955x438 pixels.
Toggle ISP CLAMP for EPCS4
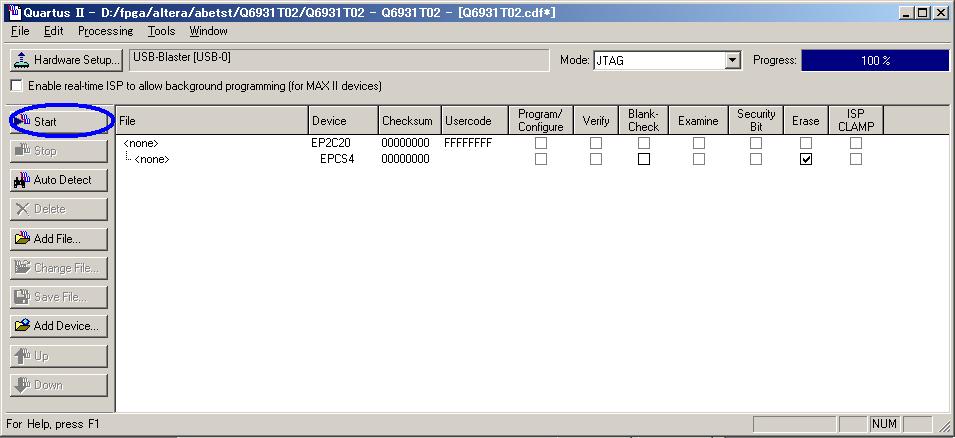(x=856, y=159)
